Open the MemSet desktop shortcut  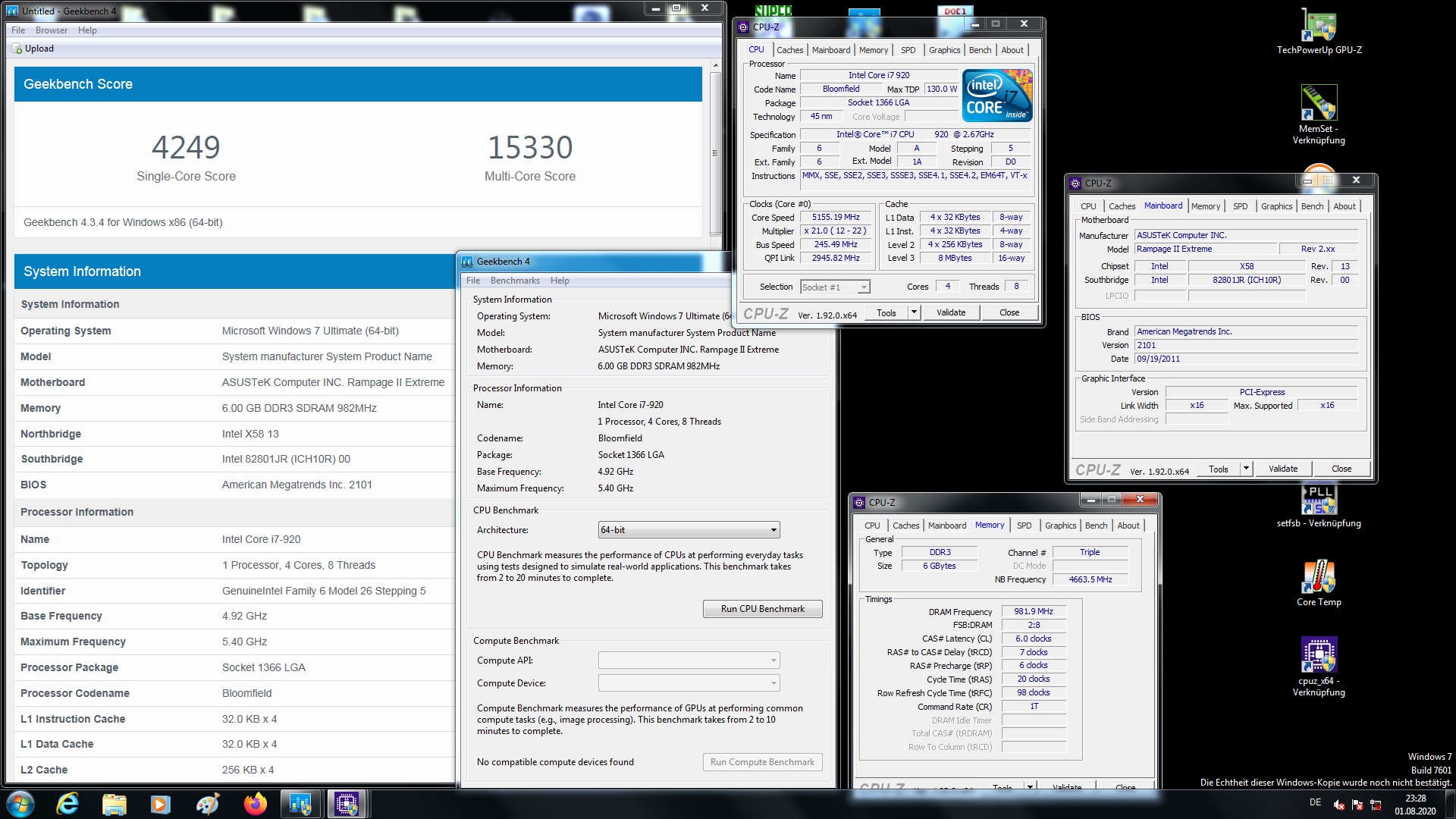(x=1319, y=115)
